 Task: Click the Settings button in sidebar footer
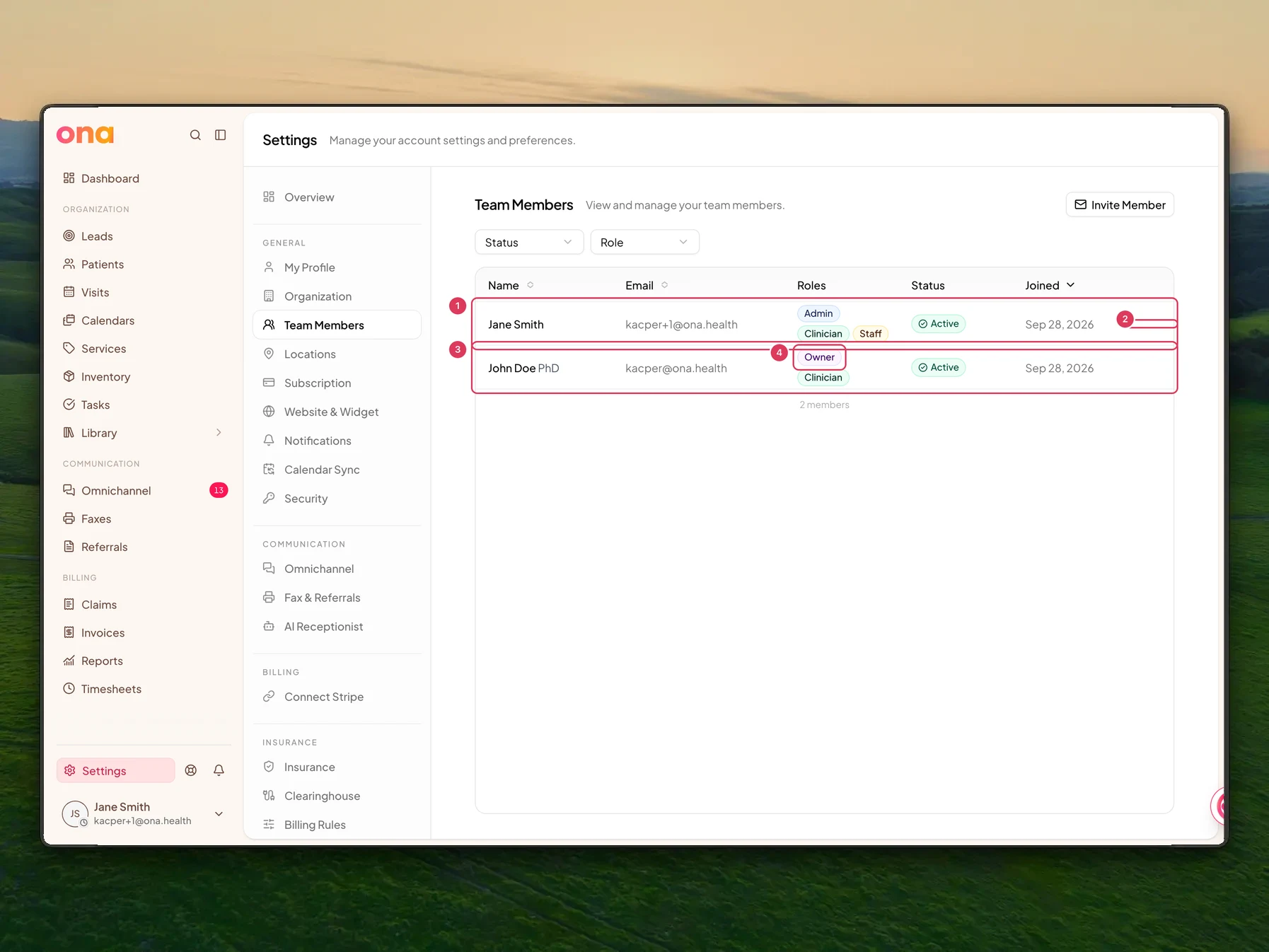[x=116, y=771]
